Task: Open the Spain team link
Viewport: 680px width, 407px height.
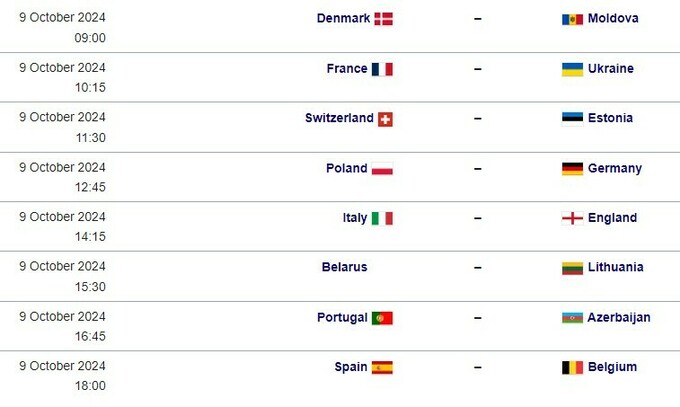Action: click(351, 367)
